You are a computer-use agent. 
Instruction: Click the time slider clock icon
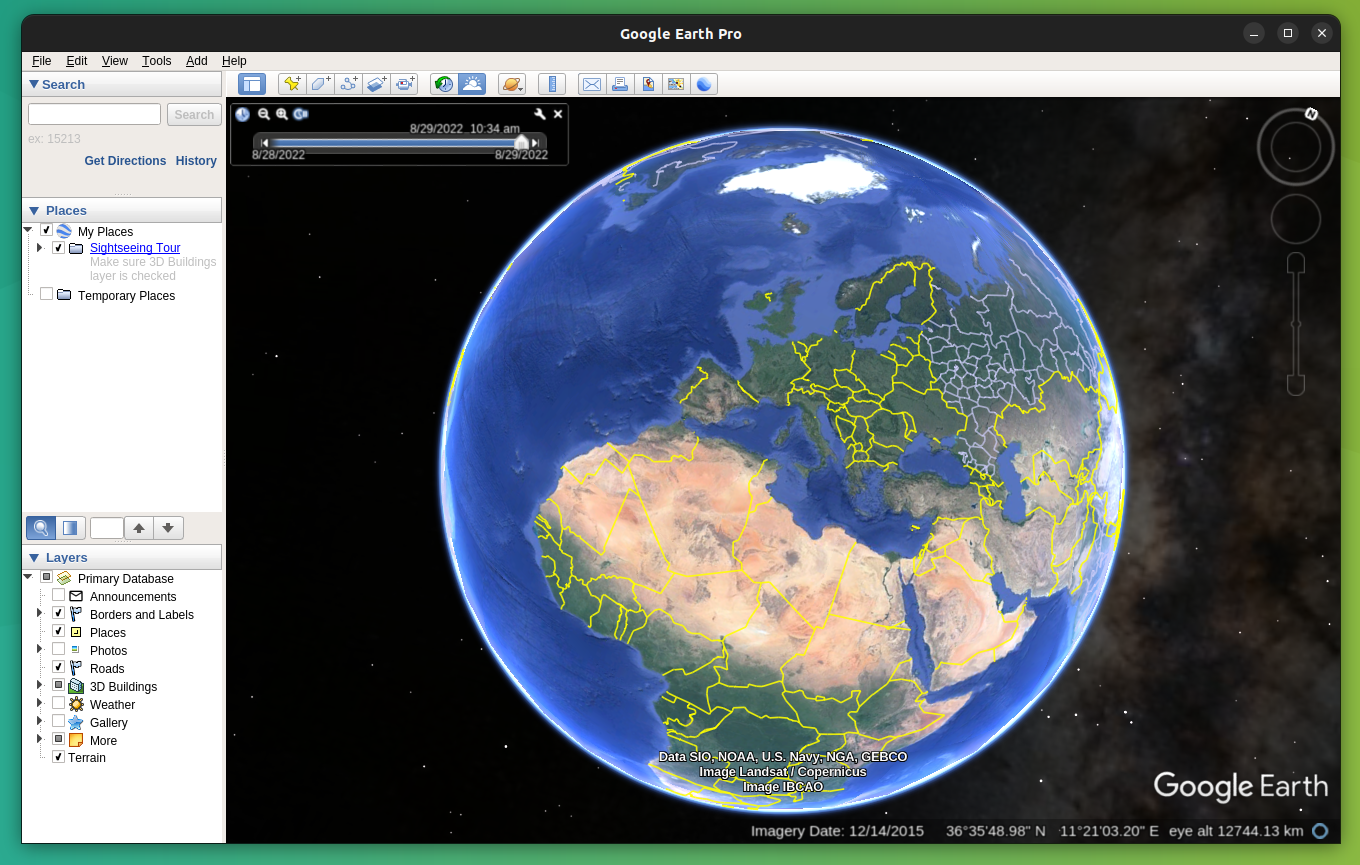pyautogui.click(x=243, y=114)
